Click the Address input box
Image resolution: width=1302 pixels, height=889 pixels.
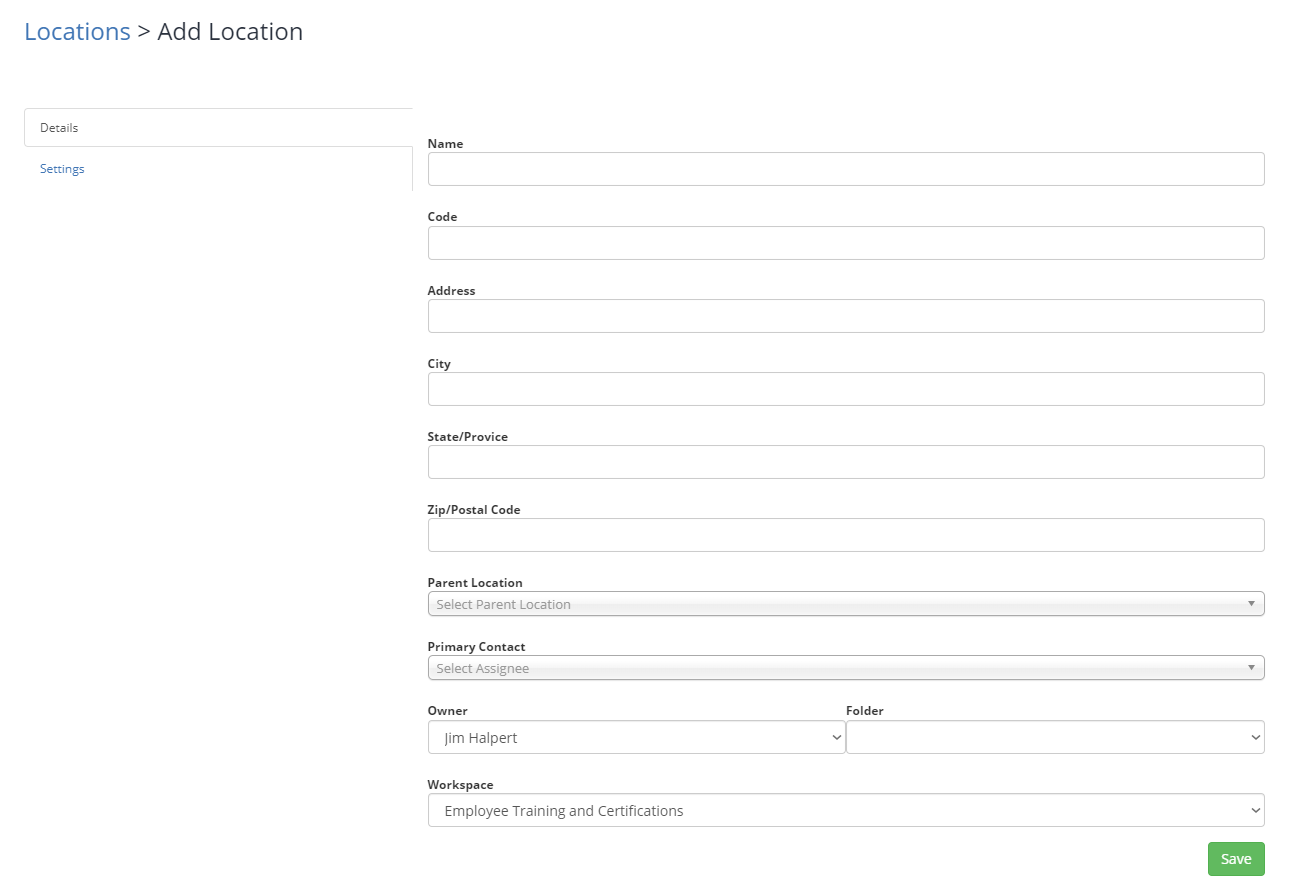[846, 316]
